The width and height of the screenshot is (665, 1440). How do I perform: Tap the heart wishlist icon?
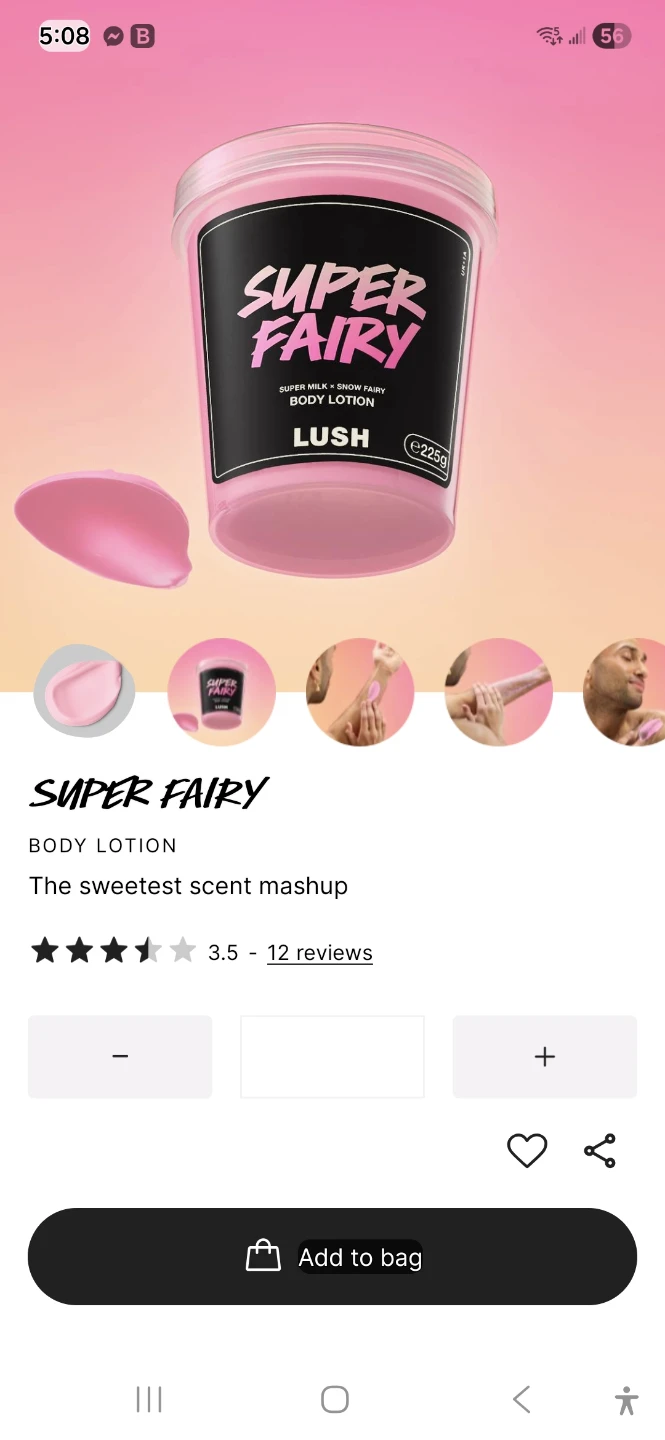pos(527,1151)
